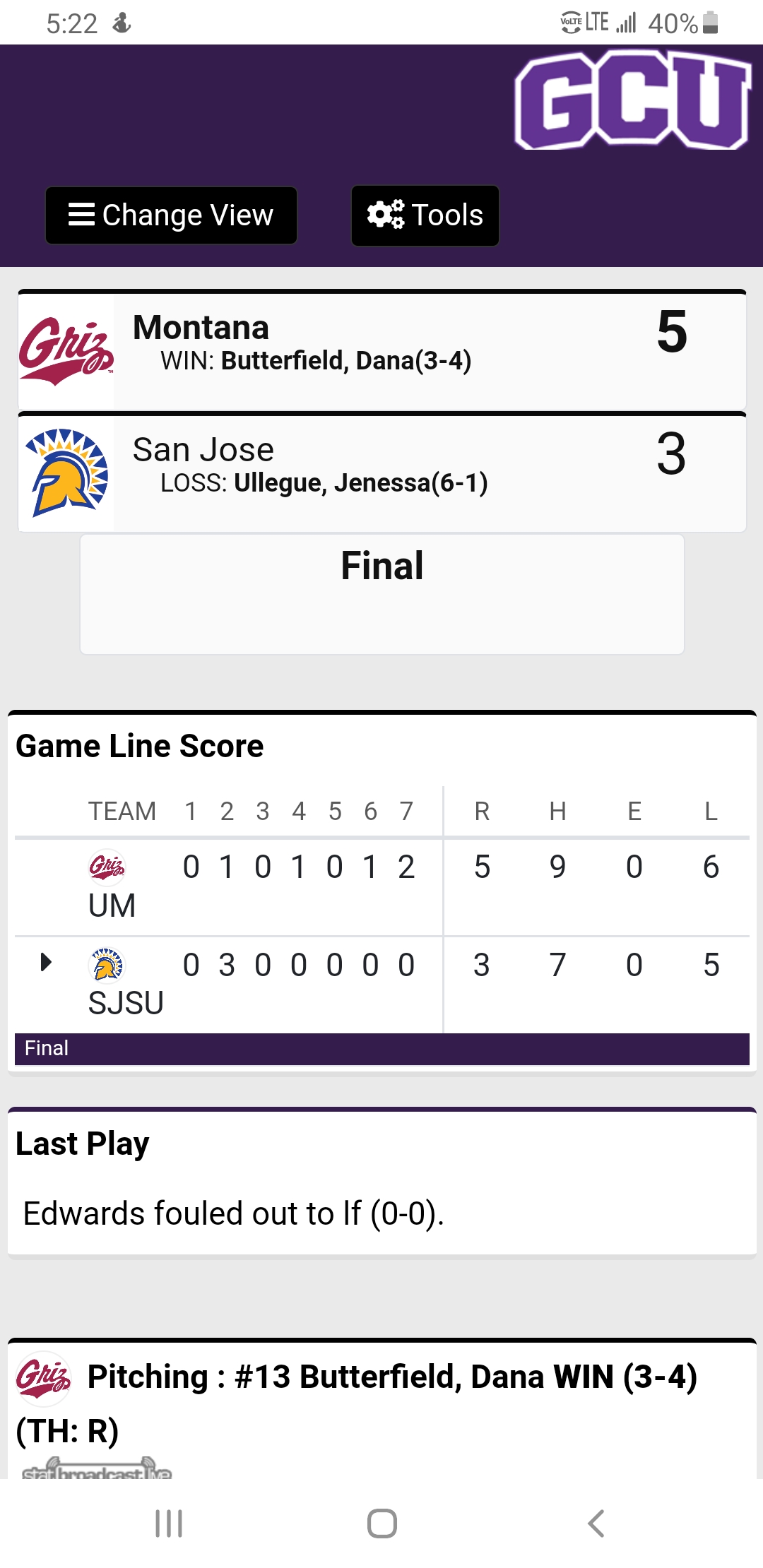Tap the San Jose Spartans logo in the scoreboard
This screenshot has height=1568, width=763.
click(66, 473)
